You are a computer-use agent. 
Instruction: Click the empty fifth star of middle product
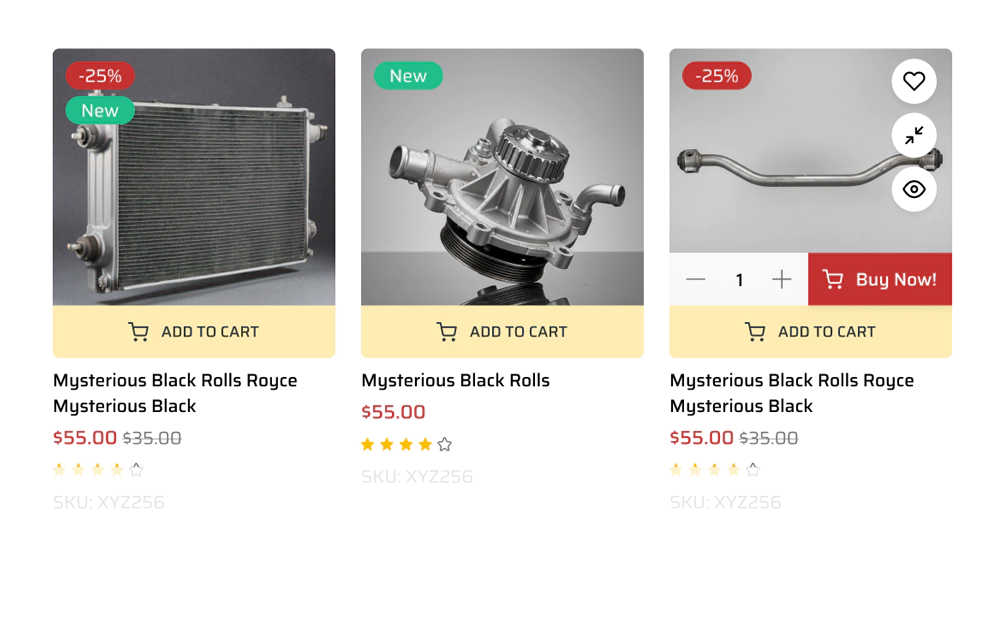coord(445,445)
